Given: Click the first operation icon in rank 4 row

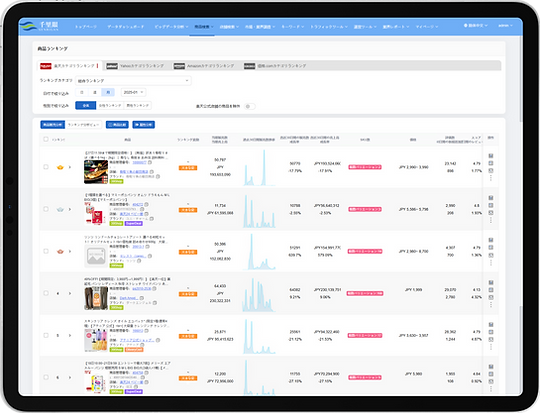Looking at the screenshot, I should [x=491, y=282].
